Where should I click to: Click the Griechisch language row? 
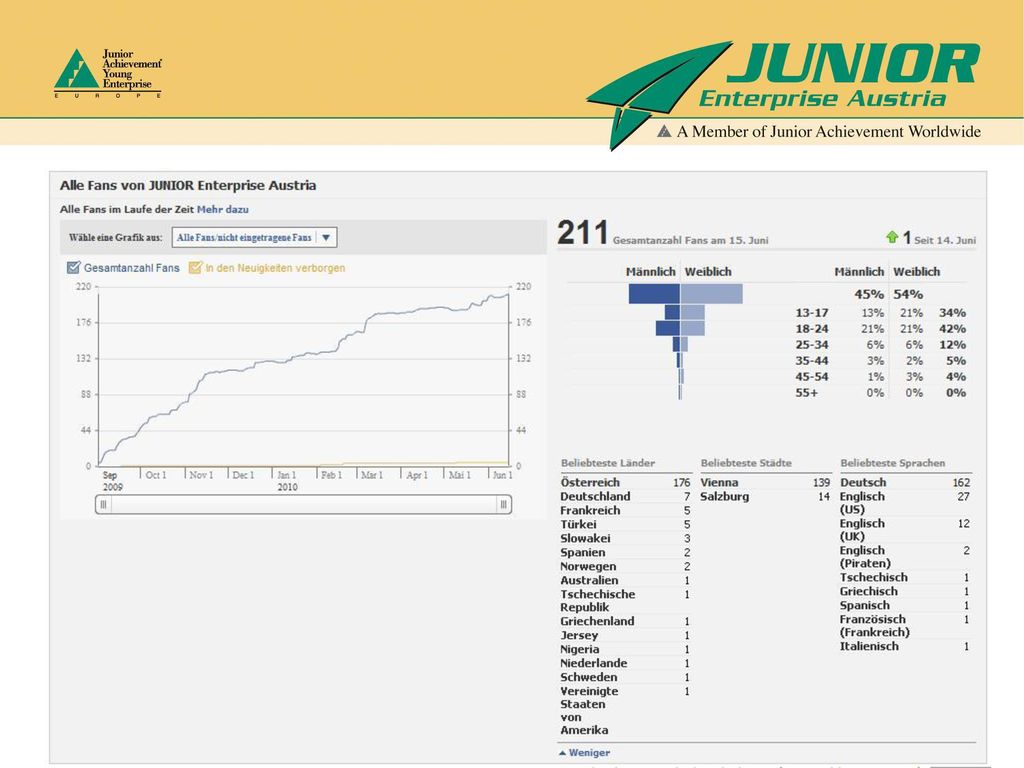(905, 592)
